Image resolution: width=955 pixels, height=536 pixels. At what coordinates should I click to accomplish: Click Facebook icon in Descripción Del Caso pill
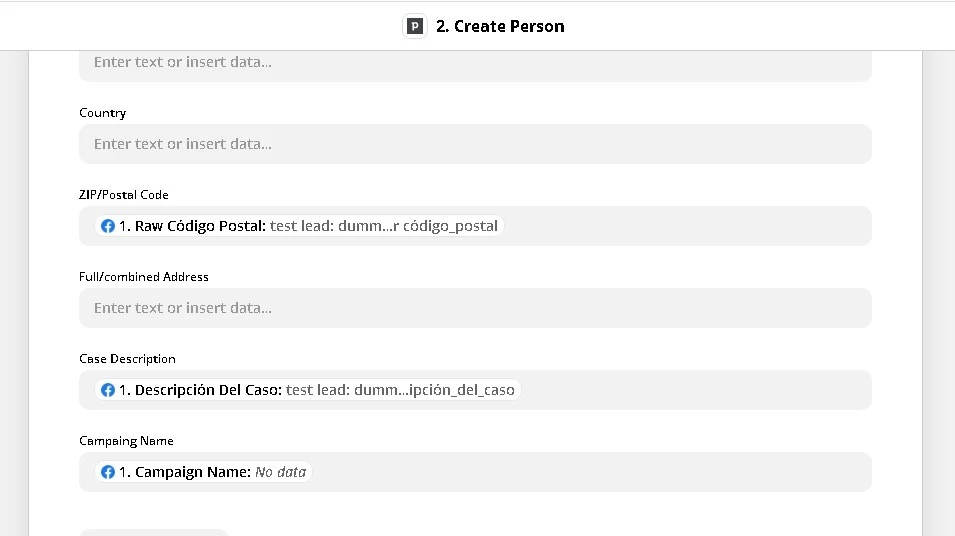[x=107, y=390]
